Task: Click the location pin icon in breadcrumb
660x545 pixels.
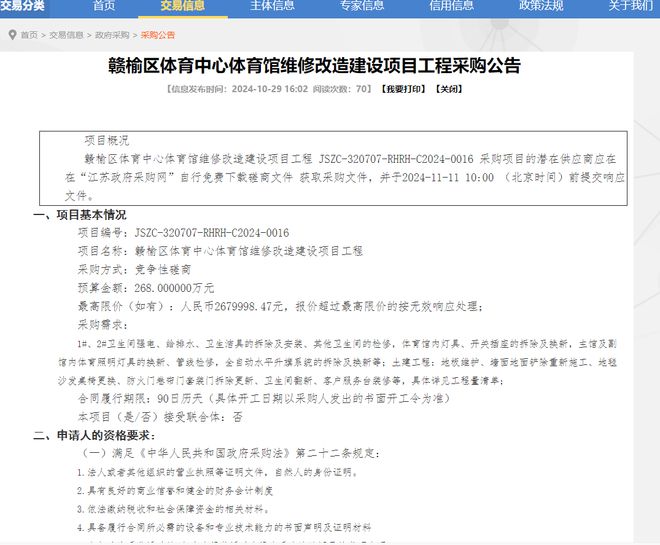Action: coord(13,35)
